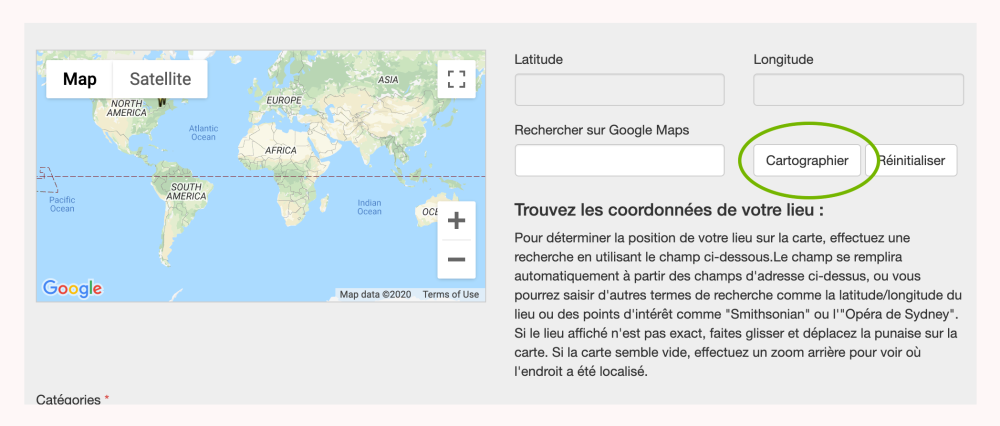The height and width of the screenshot is (426, 1000).
Task: Zoom out with the minus button
Action: pyautogui.click(x=456, y=259)
